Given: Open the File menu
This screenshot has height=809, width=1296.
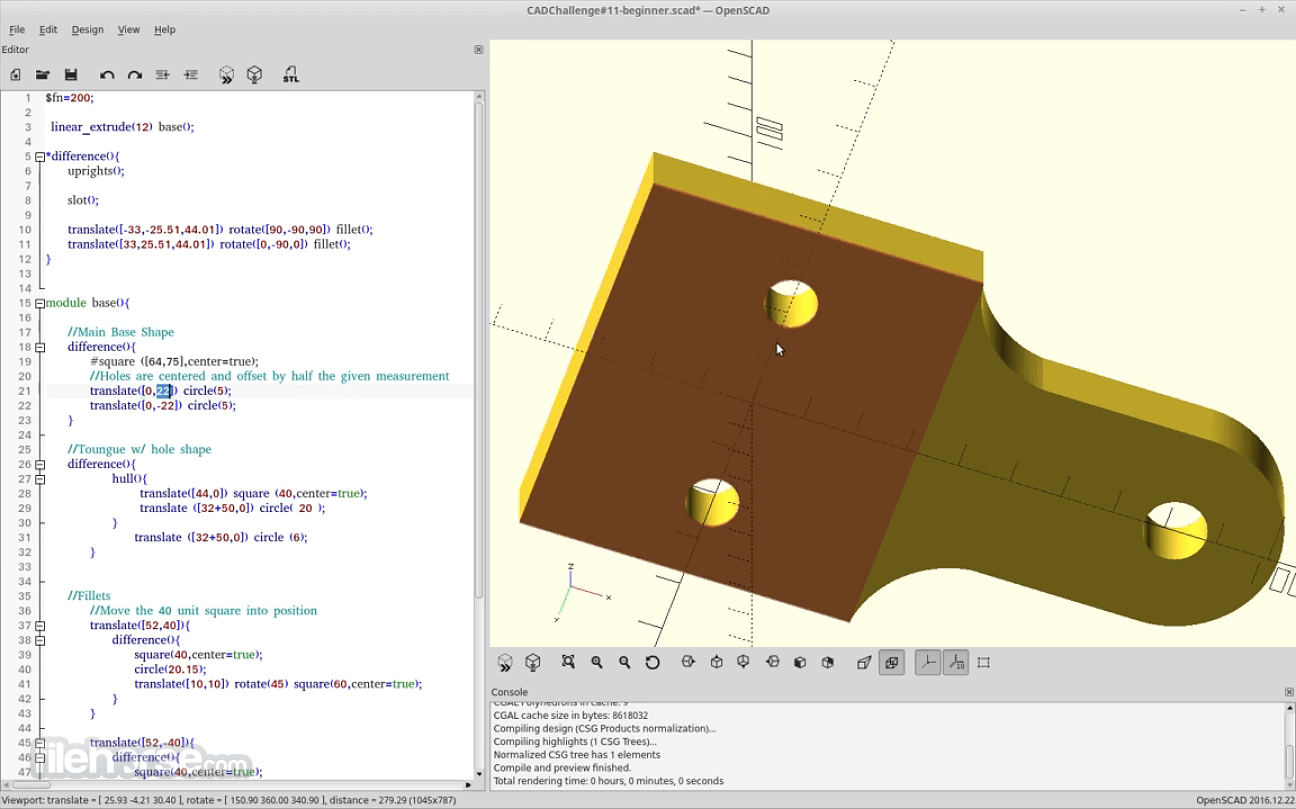Looking at the screenshot, I should [x=17, y=30].
